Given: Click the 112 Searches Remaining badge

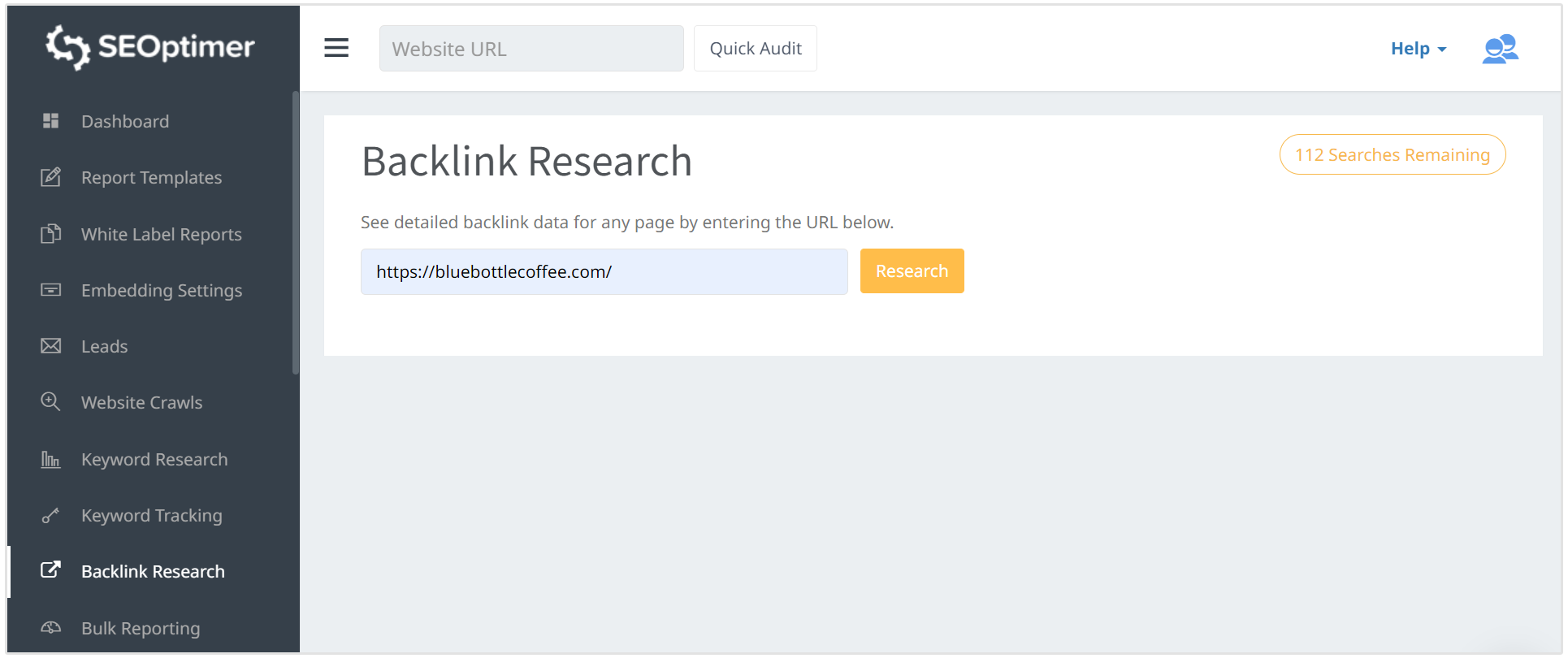Looking at the screenshot, I should (x=1392, y=154).
